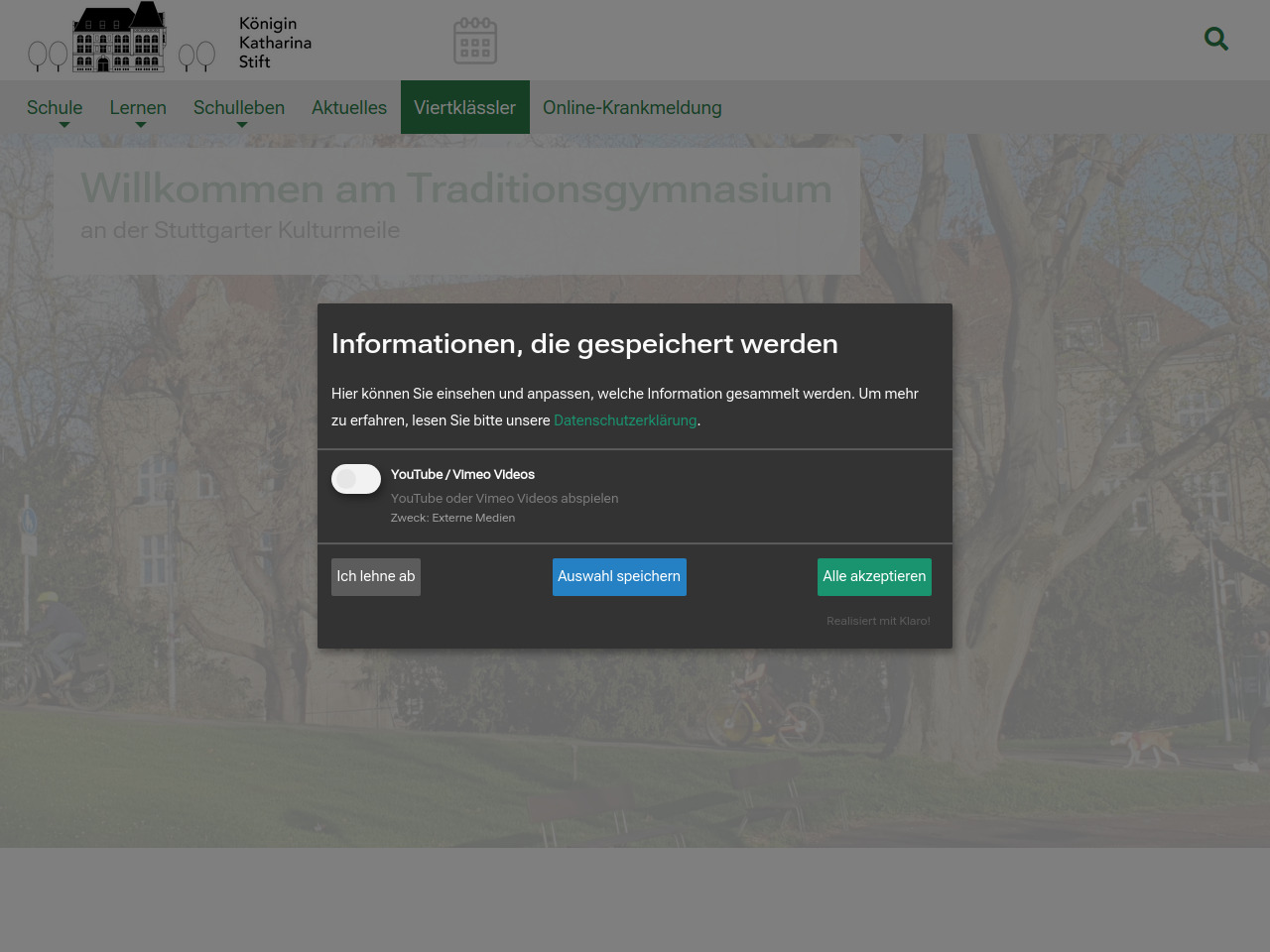1270x952 pixels.
Task: Click the 'YouTube / Vimeo Videos' label
Action: (x=462, y=475)
